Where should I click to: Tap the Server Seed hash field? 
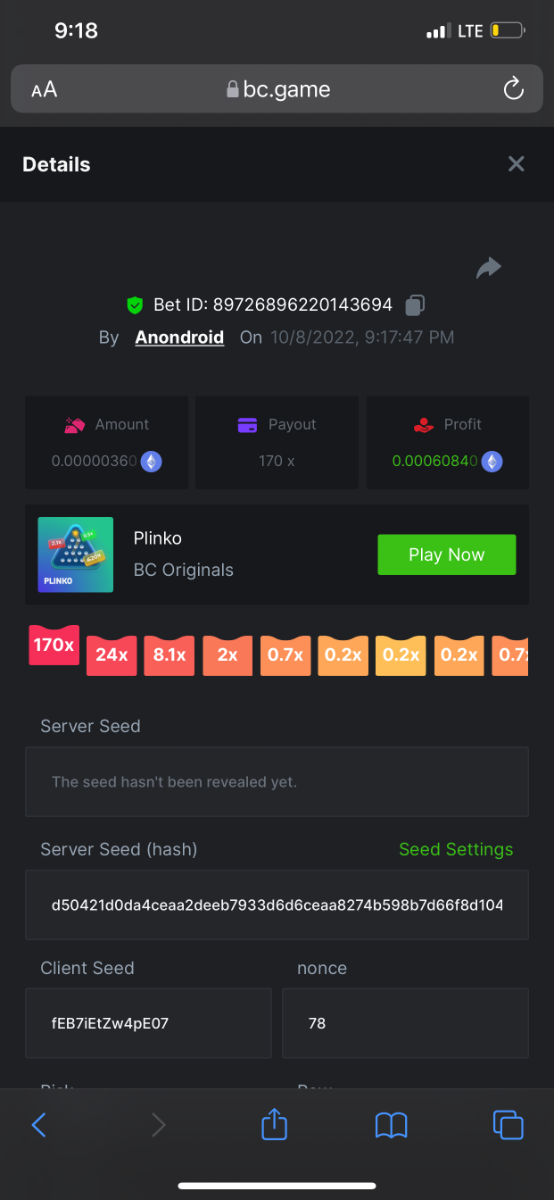[277, 905]
